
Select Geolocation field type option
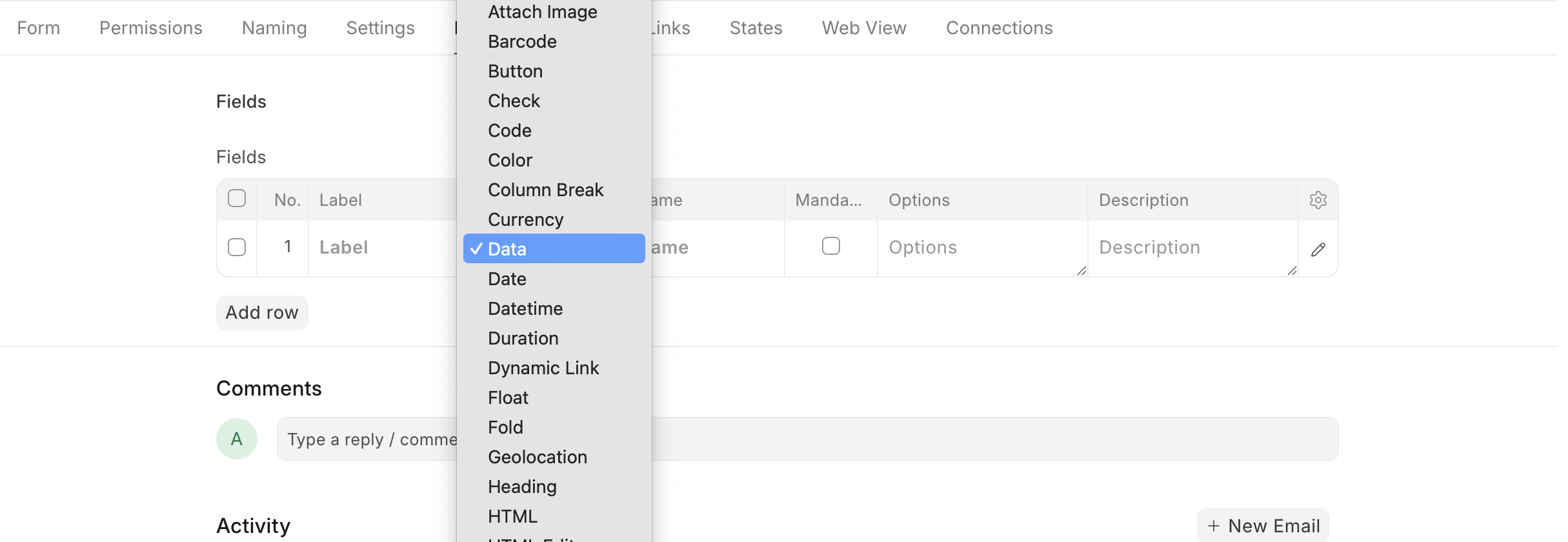(538, 457)
